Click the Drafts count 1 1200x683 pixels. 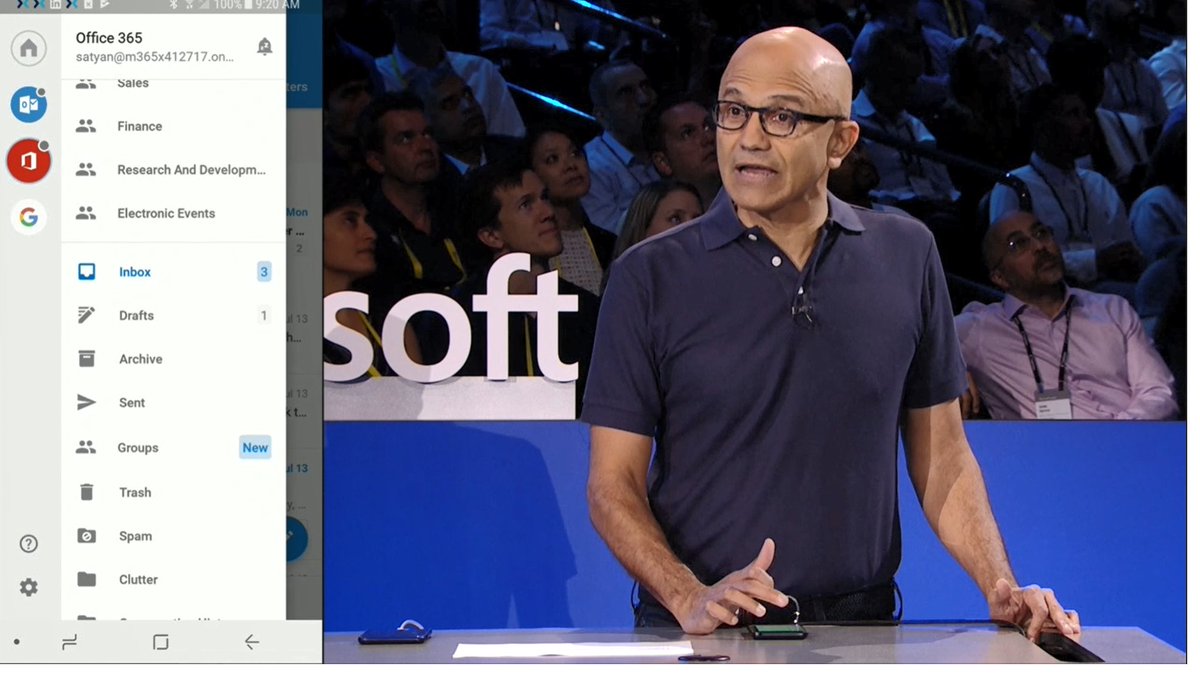tap(264, 315)
